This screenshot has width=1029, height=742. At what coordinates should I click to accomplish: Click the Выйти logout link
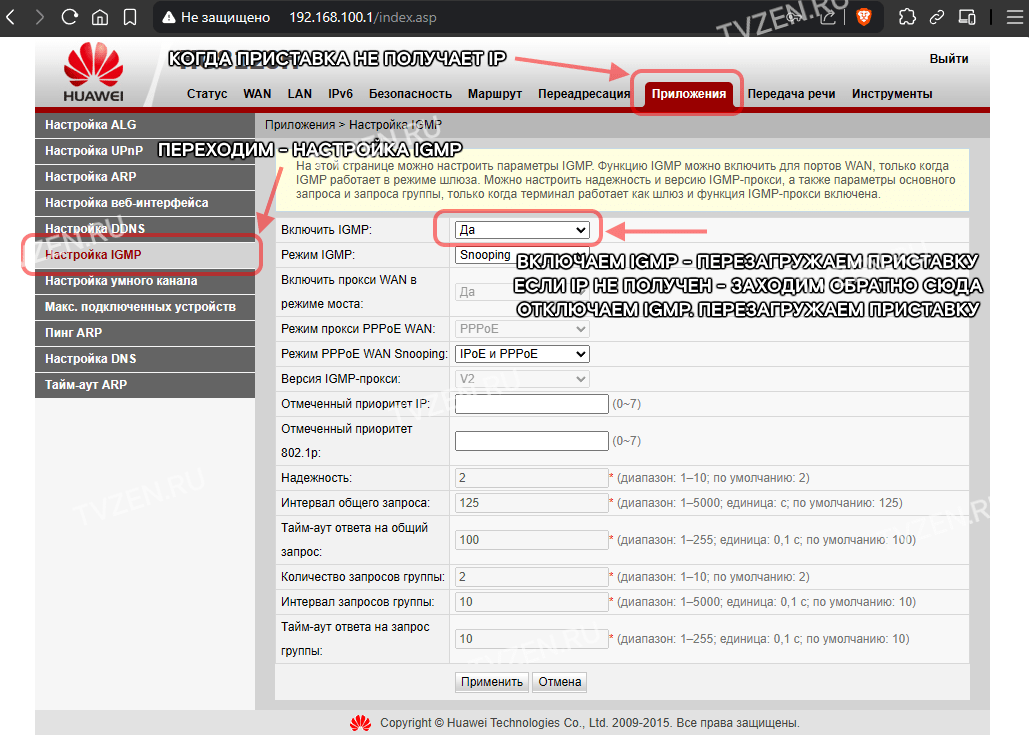(x=949, y=59)
